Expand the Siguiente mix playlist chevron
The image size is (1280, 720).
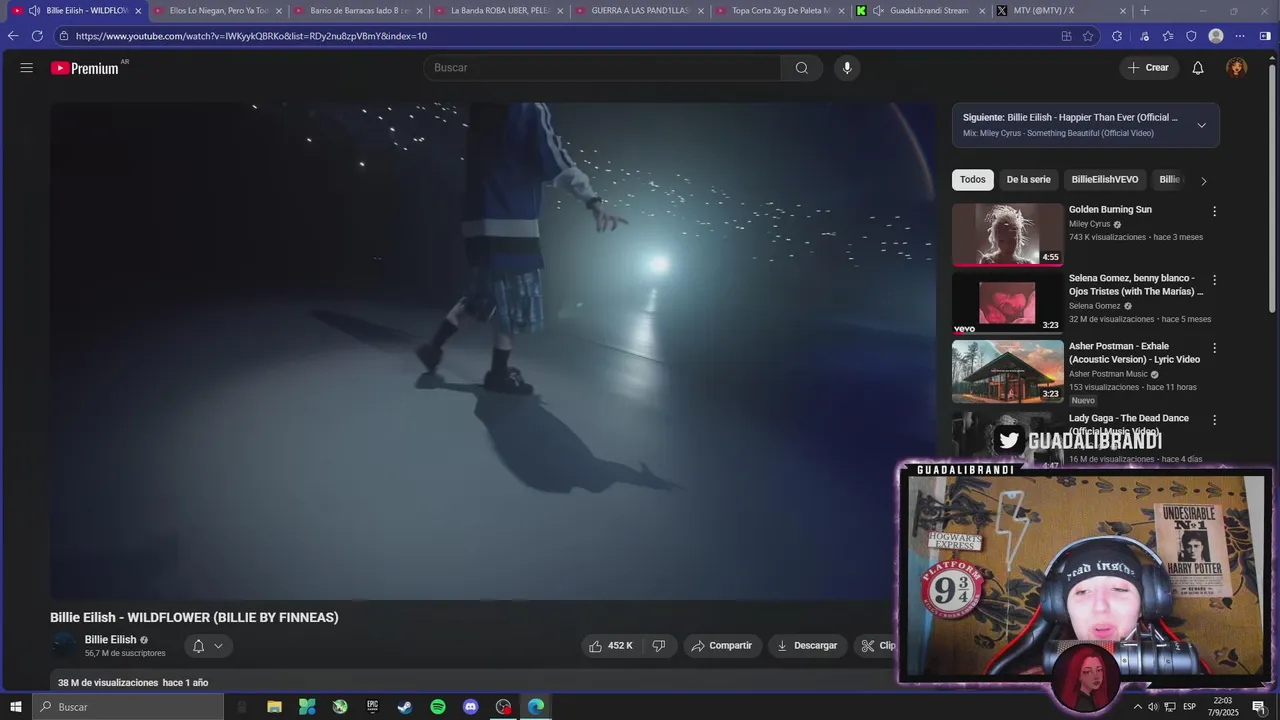point(1201,125)
